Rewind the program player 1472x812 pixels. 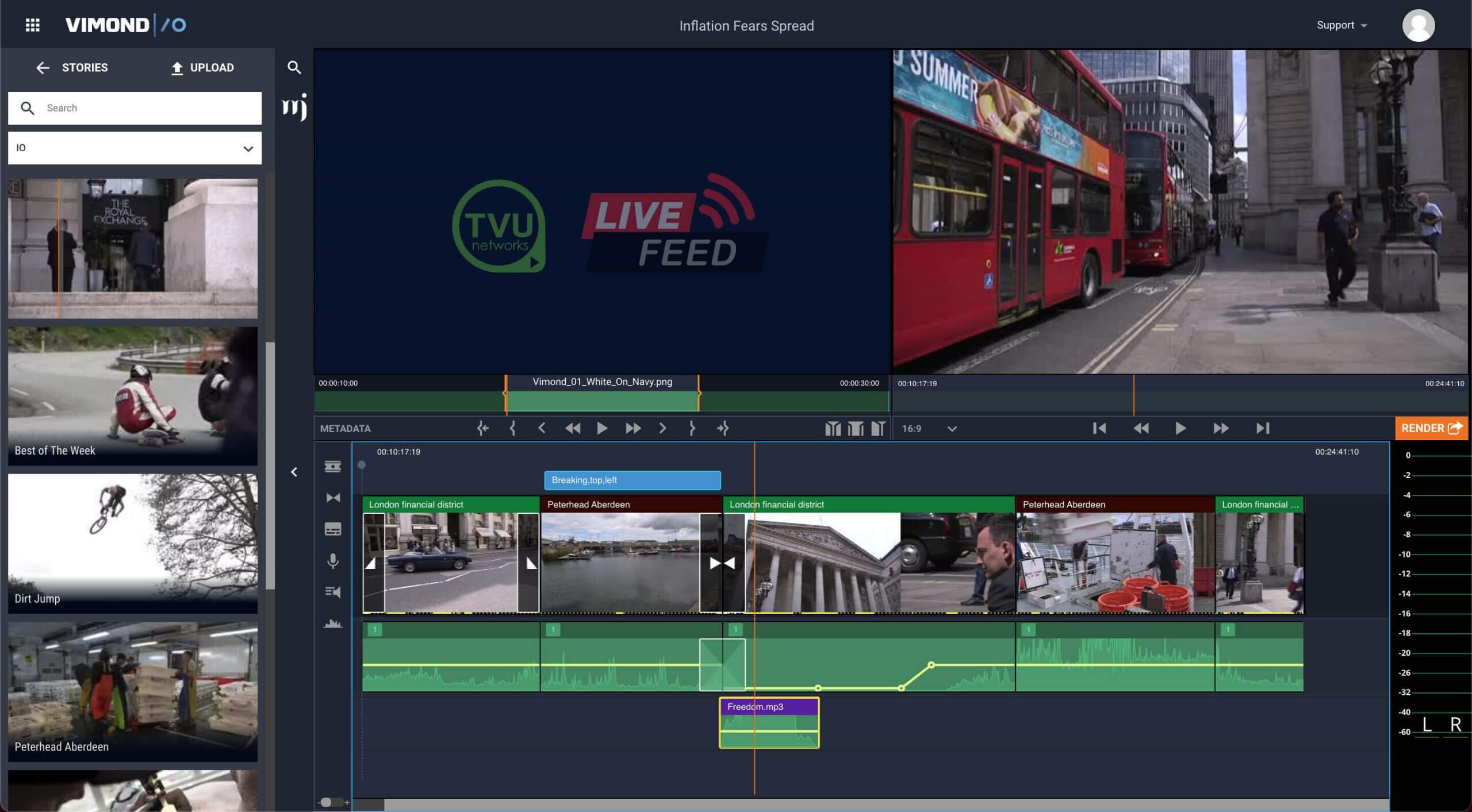(1141, 428)
